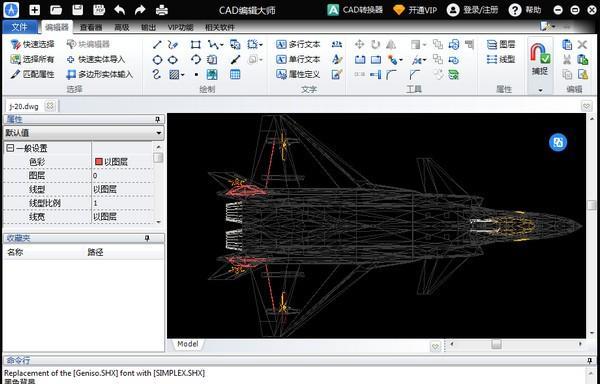The height and width of the screenshot is (384, 600).
Task: Click the Undo arrow icon
Action: click(x=120, y=10)
